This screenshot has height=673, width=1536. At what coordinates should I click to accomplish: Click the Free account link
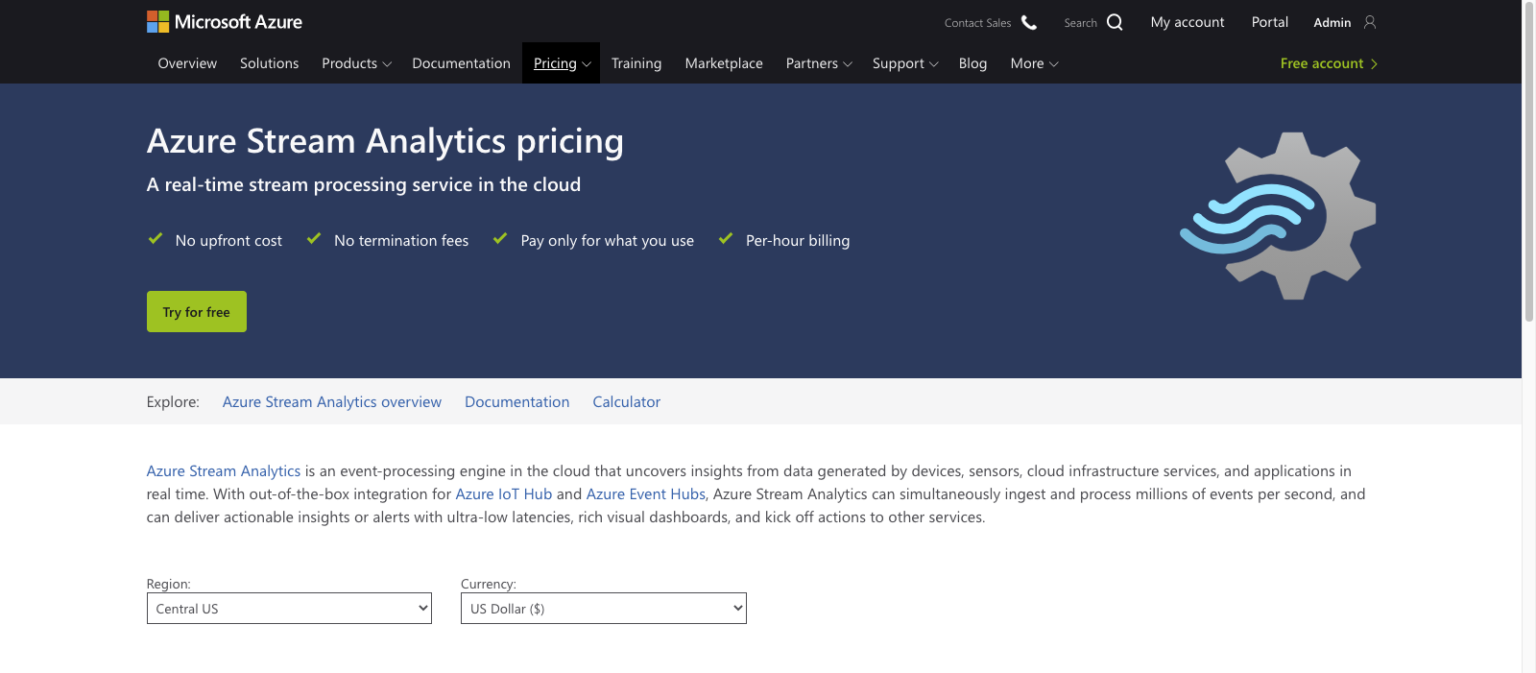(1322, 63)
